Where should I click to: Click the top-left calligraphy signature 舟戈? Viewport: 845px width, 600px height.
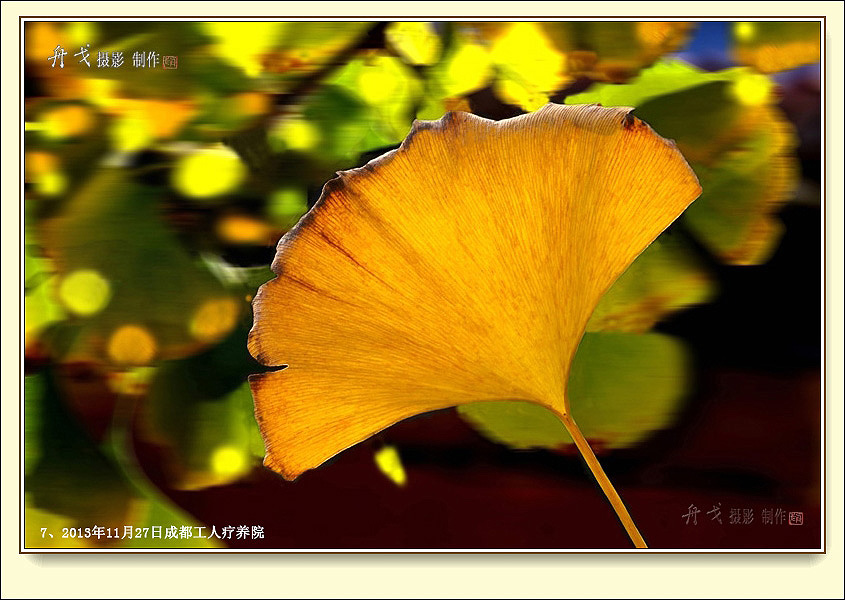69,57
